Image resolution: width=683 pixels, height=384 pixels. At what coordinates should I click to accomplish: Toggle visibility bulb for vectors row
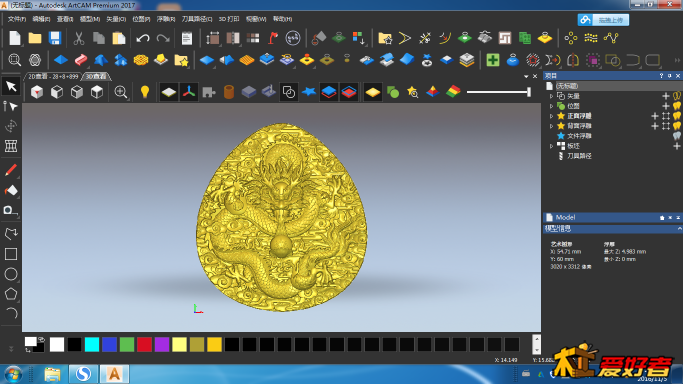(x=676, y=96)
